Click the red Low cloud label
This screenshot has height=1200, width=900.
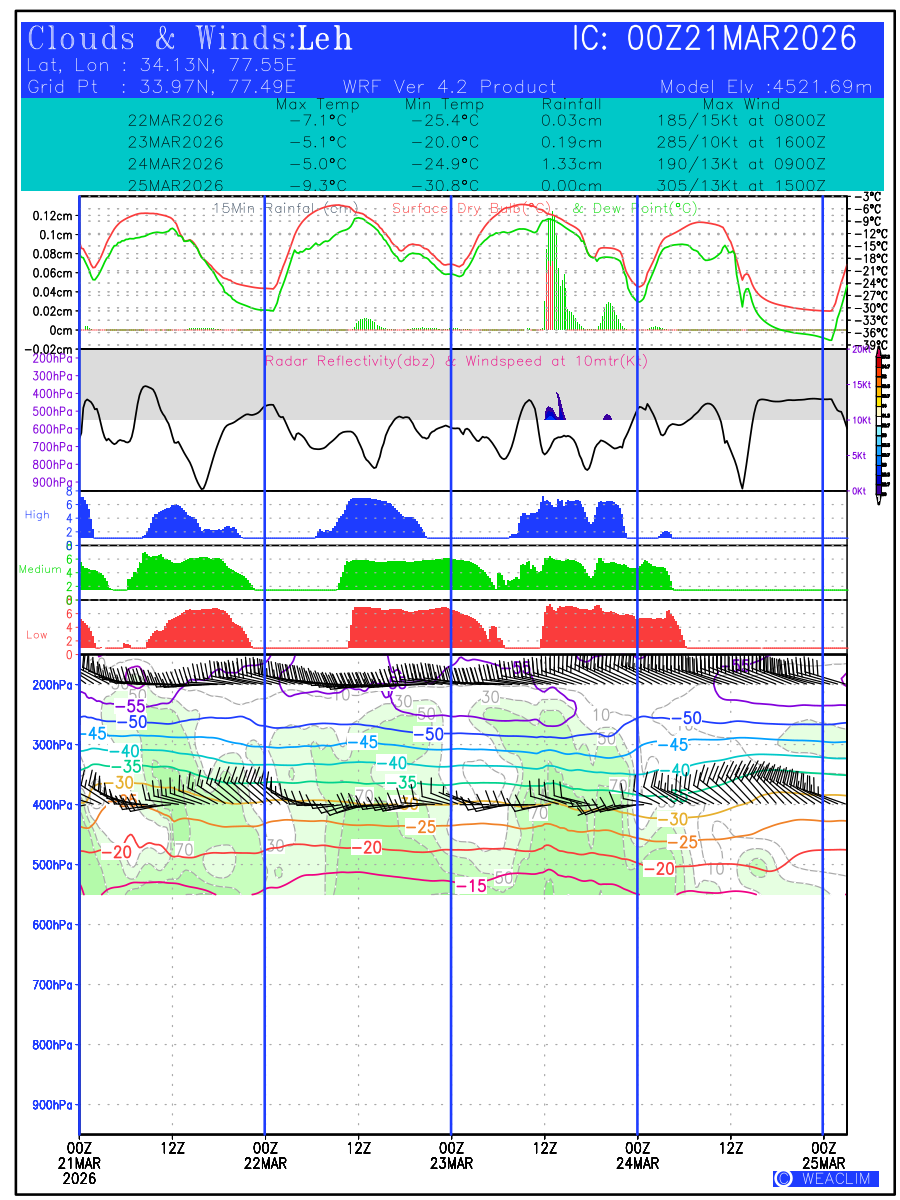point(36,635)
